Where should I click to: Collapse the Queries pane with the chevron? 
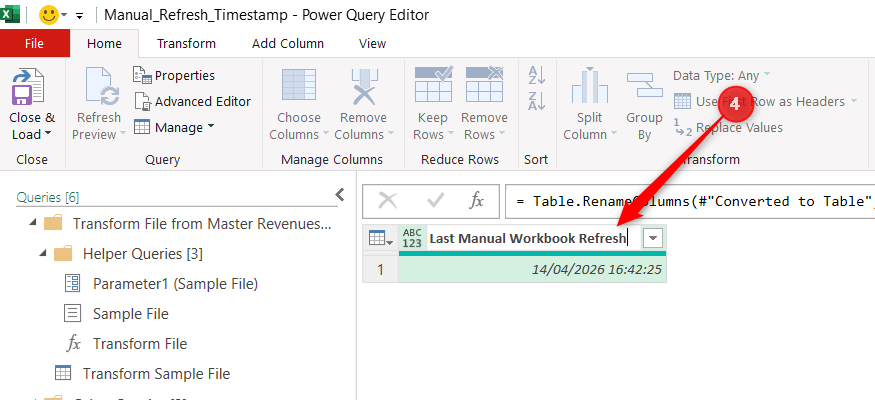coord(339,195)
